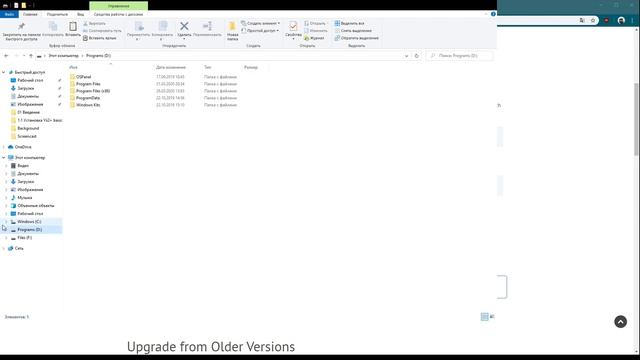
Task: Switch to large icons view in the status bar
Action: 492,317
